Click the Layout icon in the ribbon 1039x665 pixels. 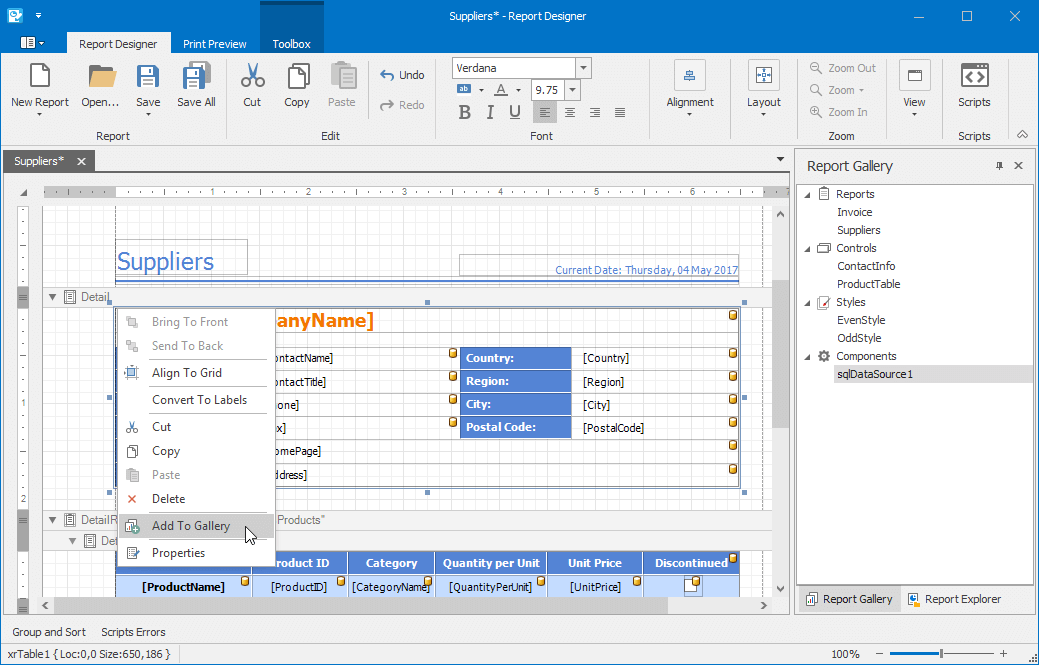[763, 77]
